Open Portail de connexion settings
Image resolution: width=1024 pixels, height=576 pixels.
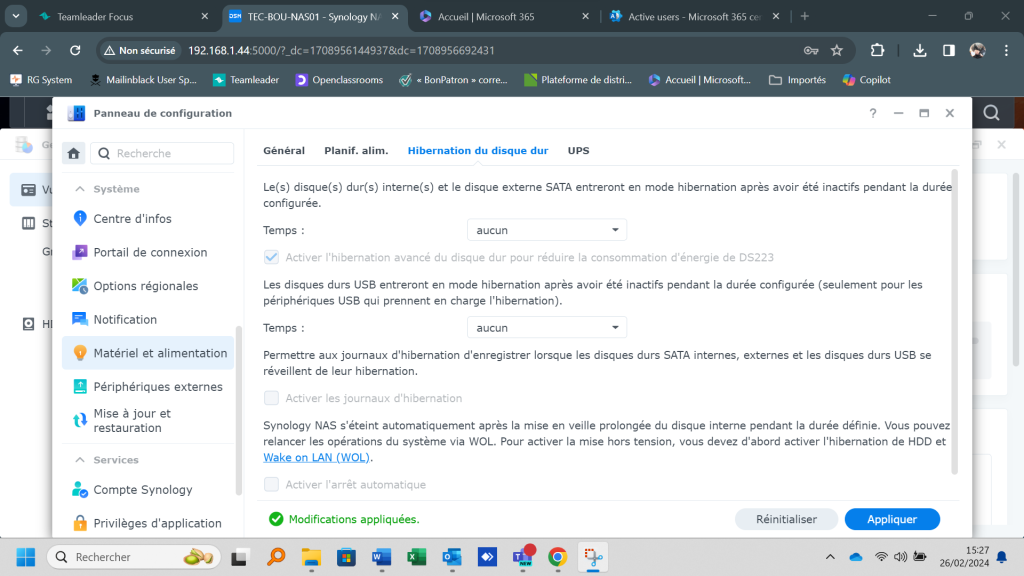click(x=150, y=253)
